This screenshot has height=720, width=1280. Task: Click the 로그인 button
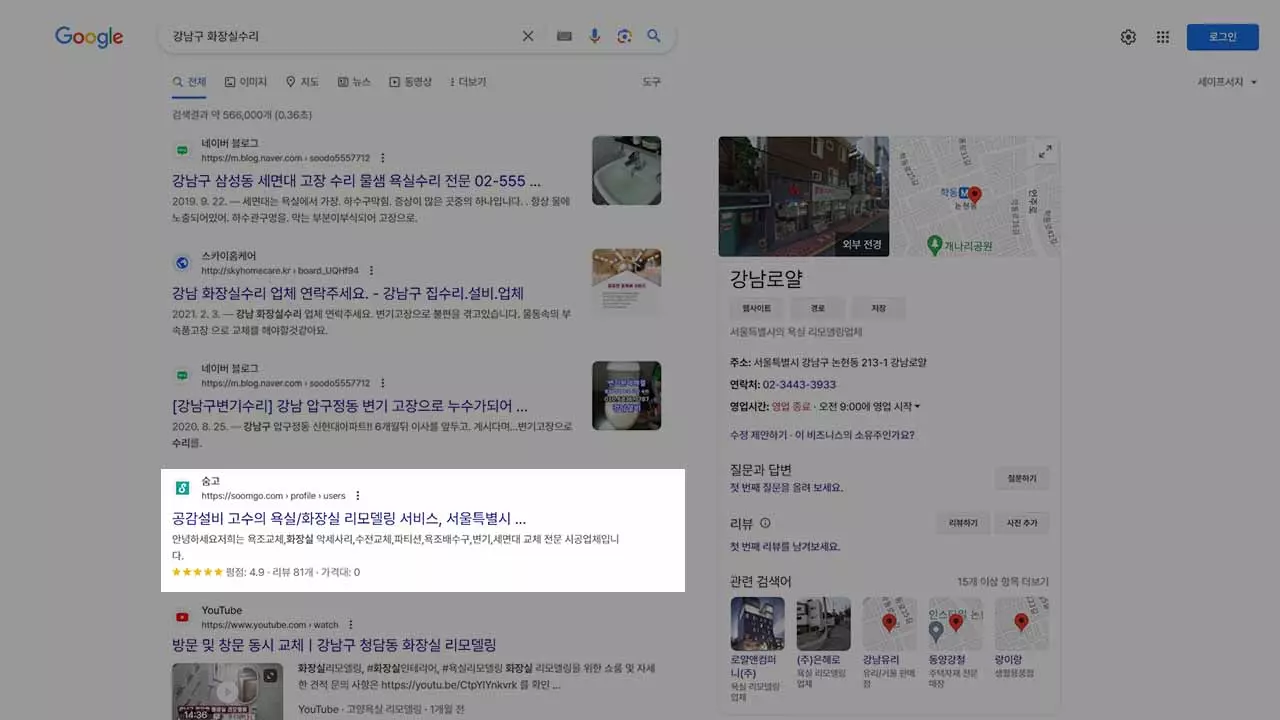coord(1222,37)
